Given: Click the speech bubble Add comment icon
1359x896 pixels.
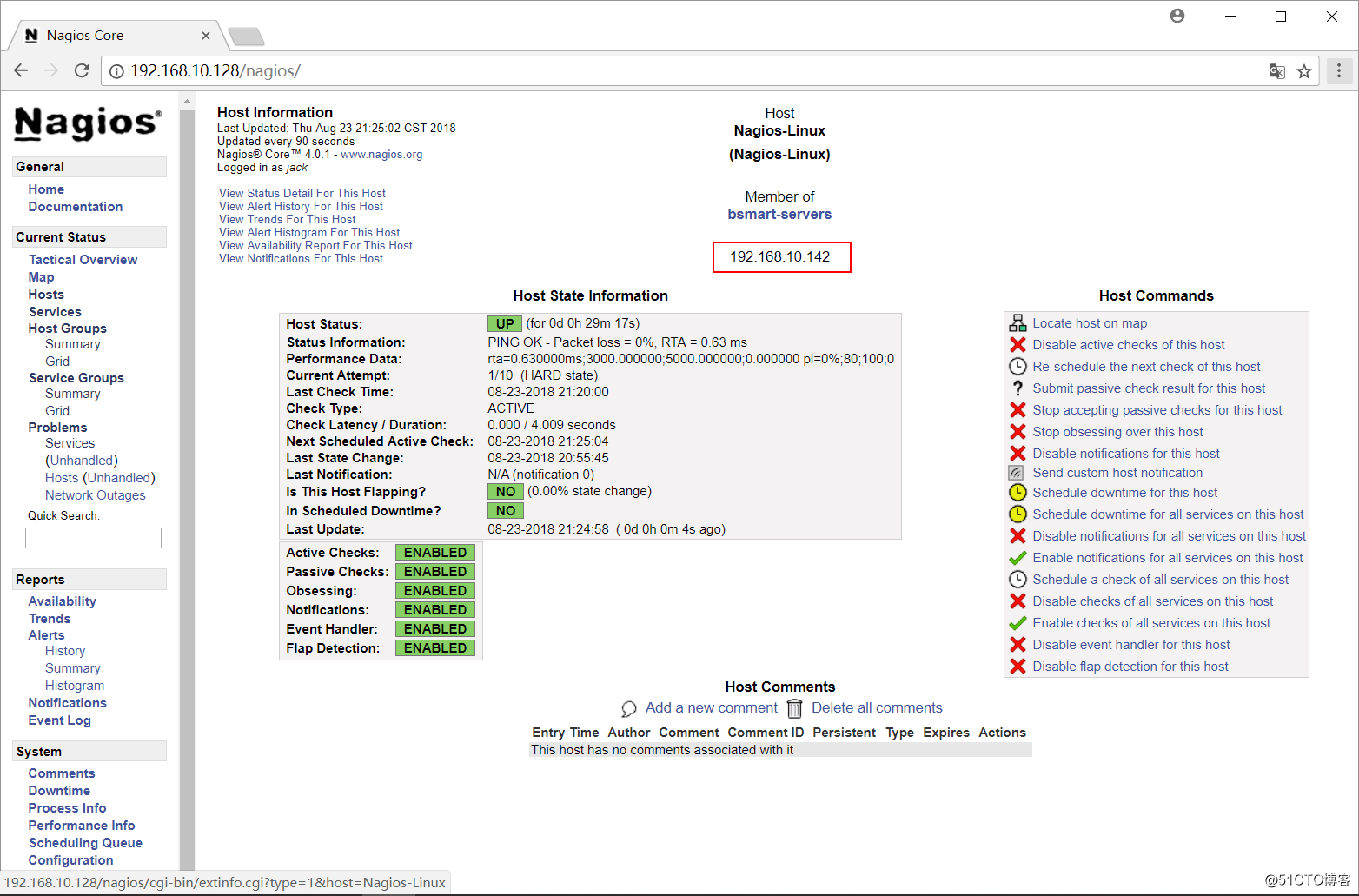Looking at the screenshot, I should tap(629, 709).
